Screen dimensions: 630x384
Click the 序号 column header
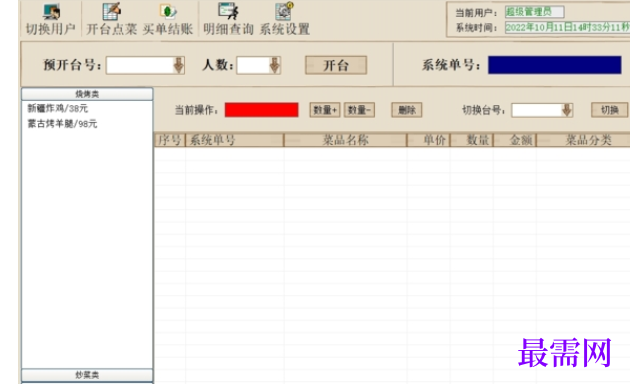pyautogui.click(x=170, y=140)
